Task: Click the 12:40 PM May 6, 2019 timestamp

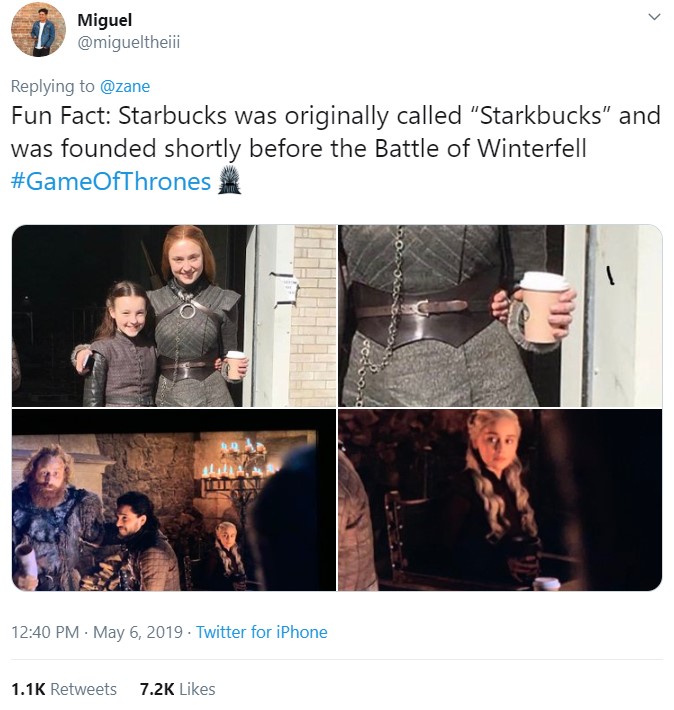Action: click(x=98, y=632)
